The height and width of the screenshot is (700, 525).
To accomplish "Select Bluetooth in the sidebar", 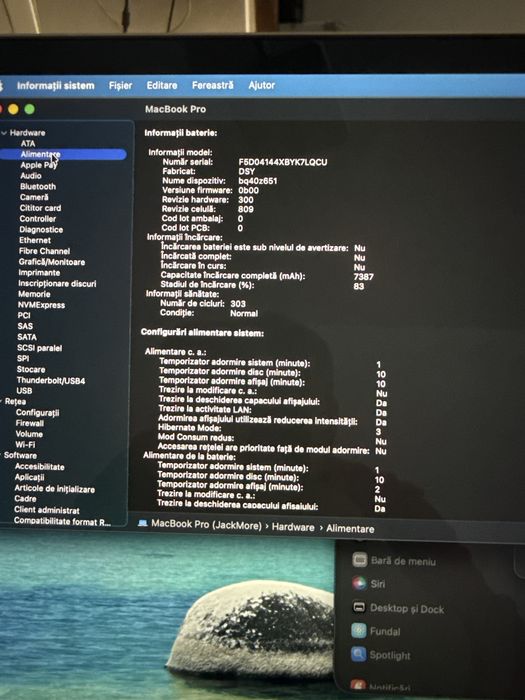I will (x=38, y=187).
